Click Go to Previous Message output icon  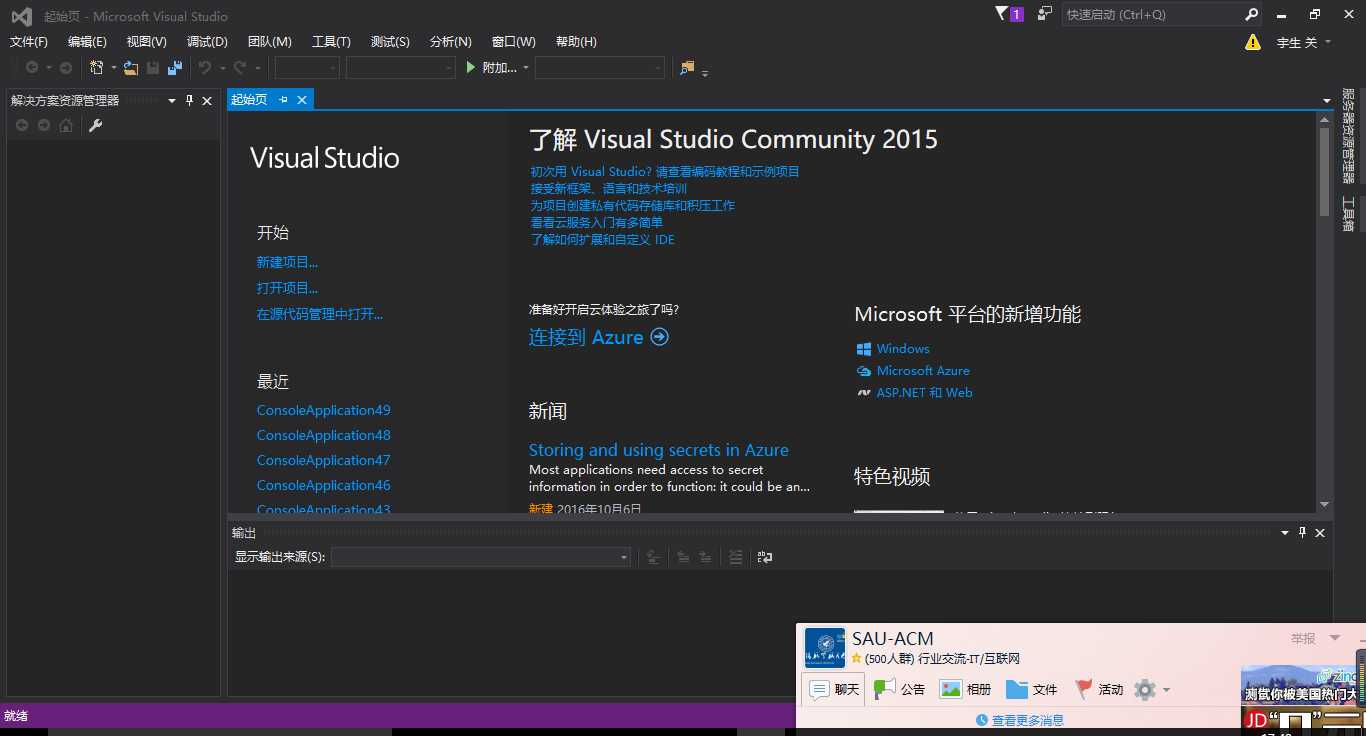tap(684, 557)
